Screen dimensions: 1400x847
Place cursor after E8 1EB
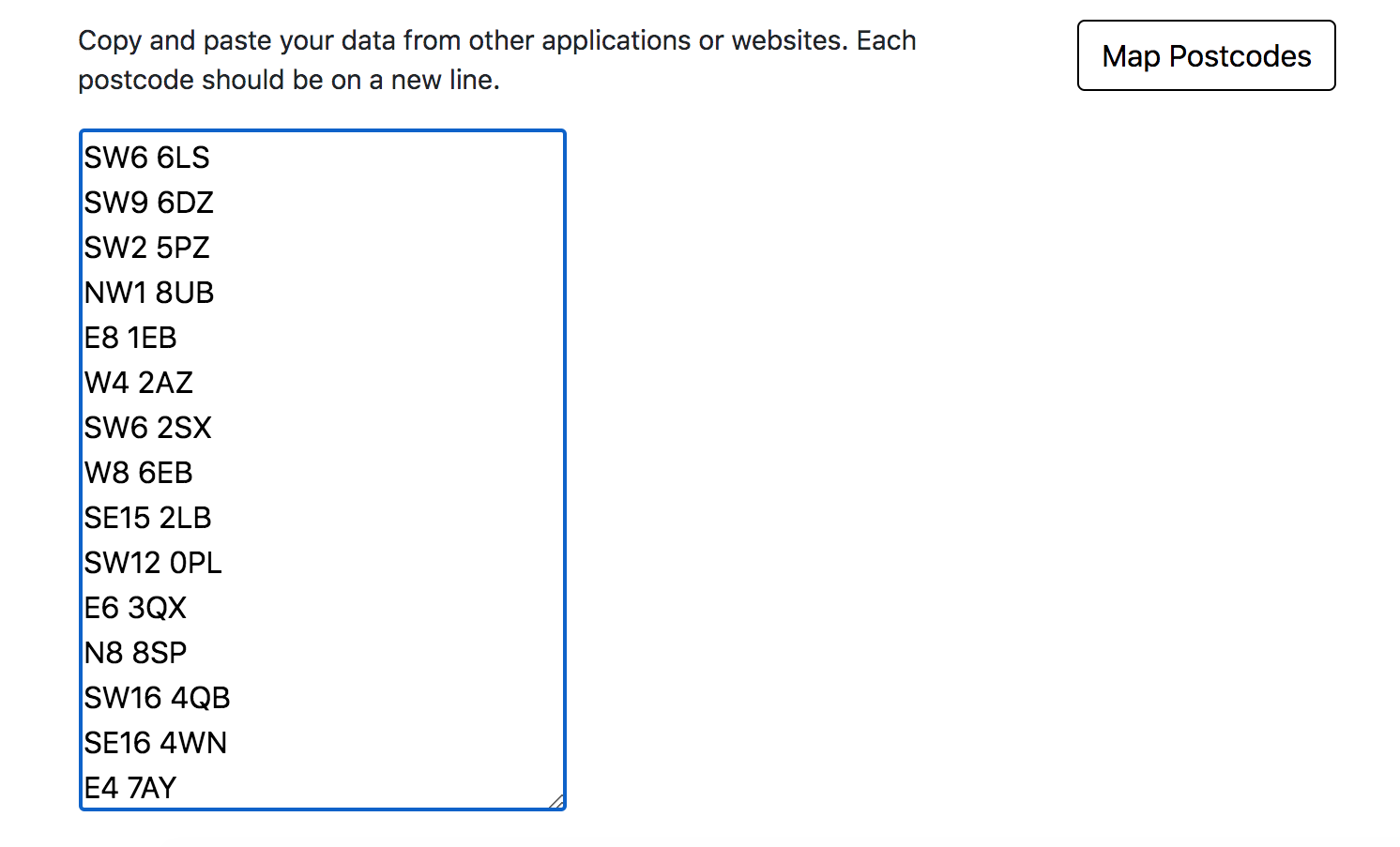click(x=177, y=338)
